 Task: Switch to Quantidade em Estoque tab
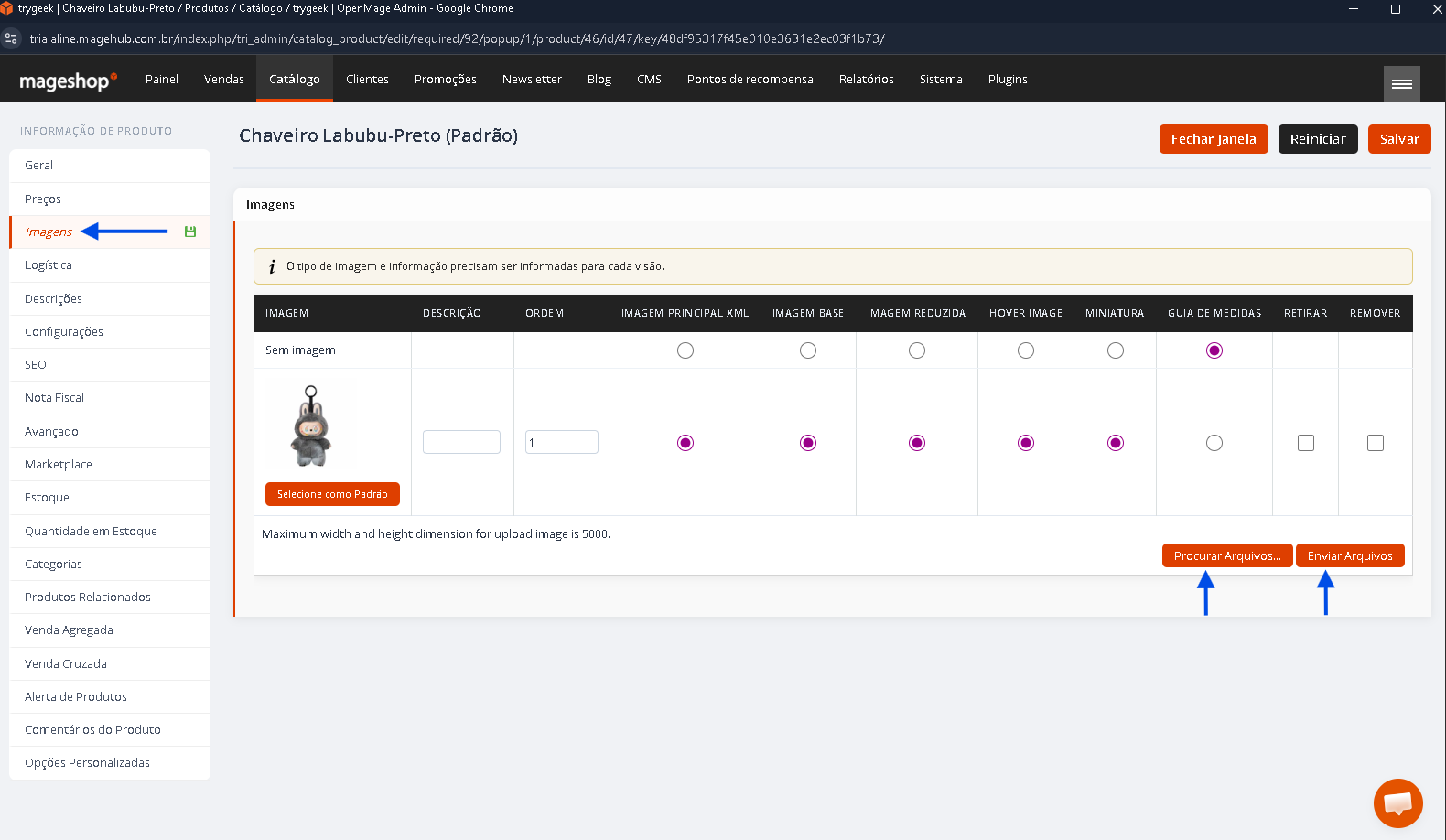point(110,531)
